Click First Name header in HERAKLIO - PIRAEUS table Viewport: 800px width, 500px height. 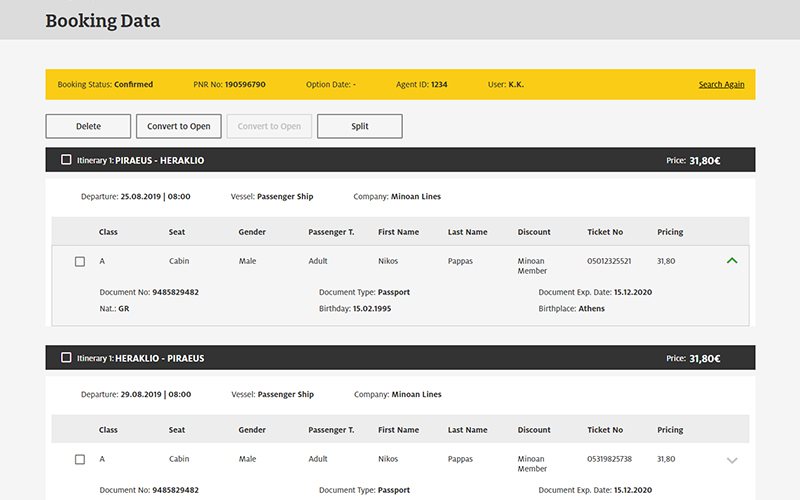tap(398, 430)
